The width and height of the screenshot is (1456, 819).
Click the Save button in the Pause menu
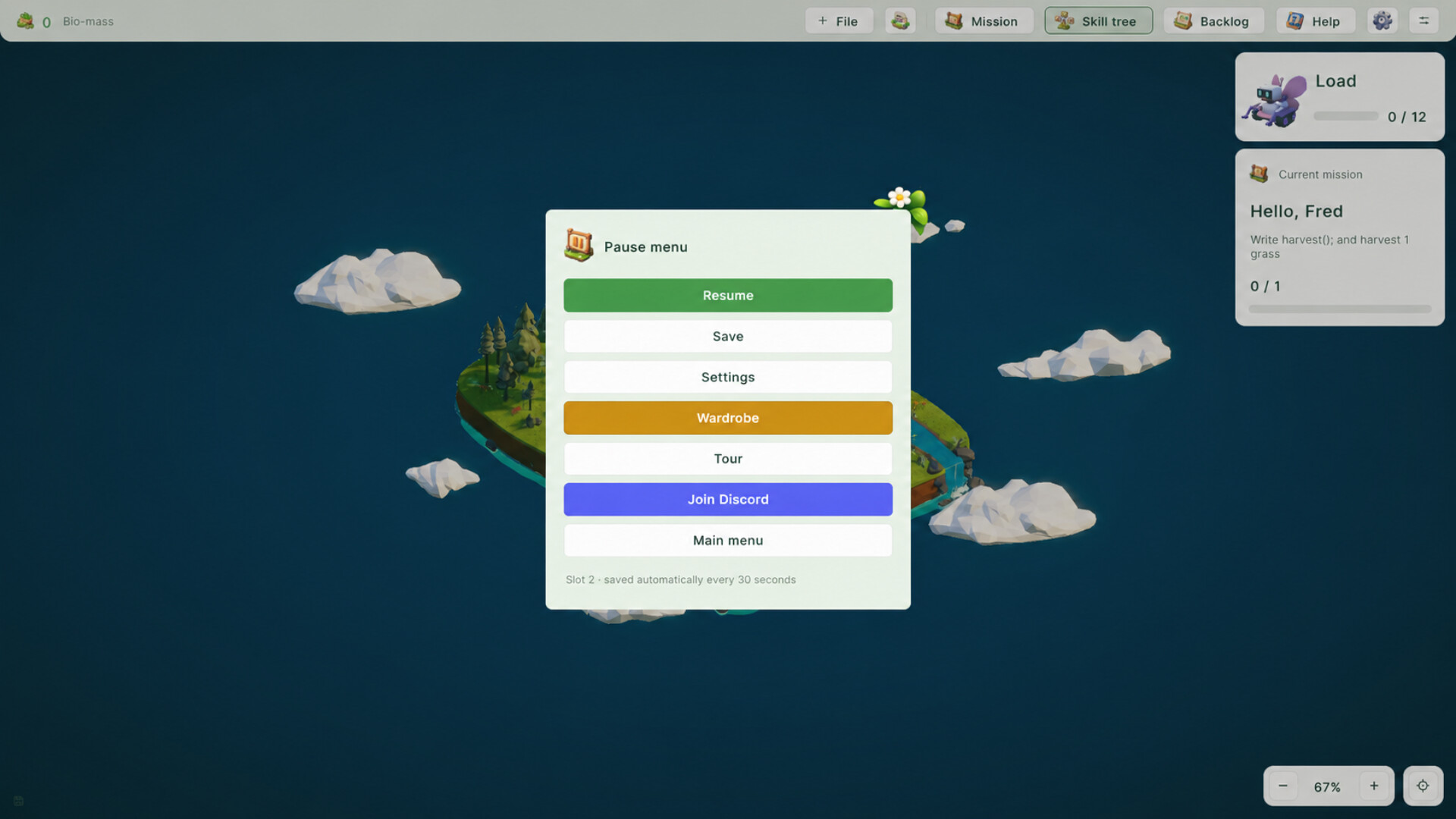(728, 337)
